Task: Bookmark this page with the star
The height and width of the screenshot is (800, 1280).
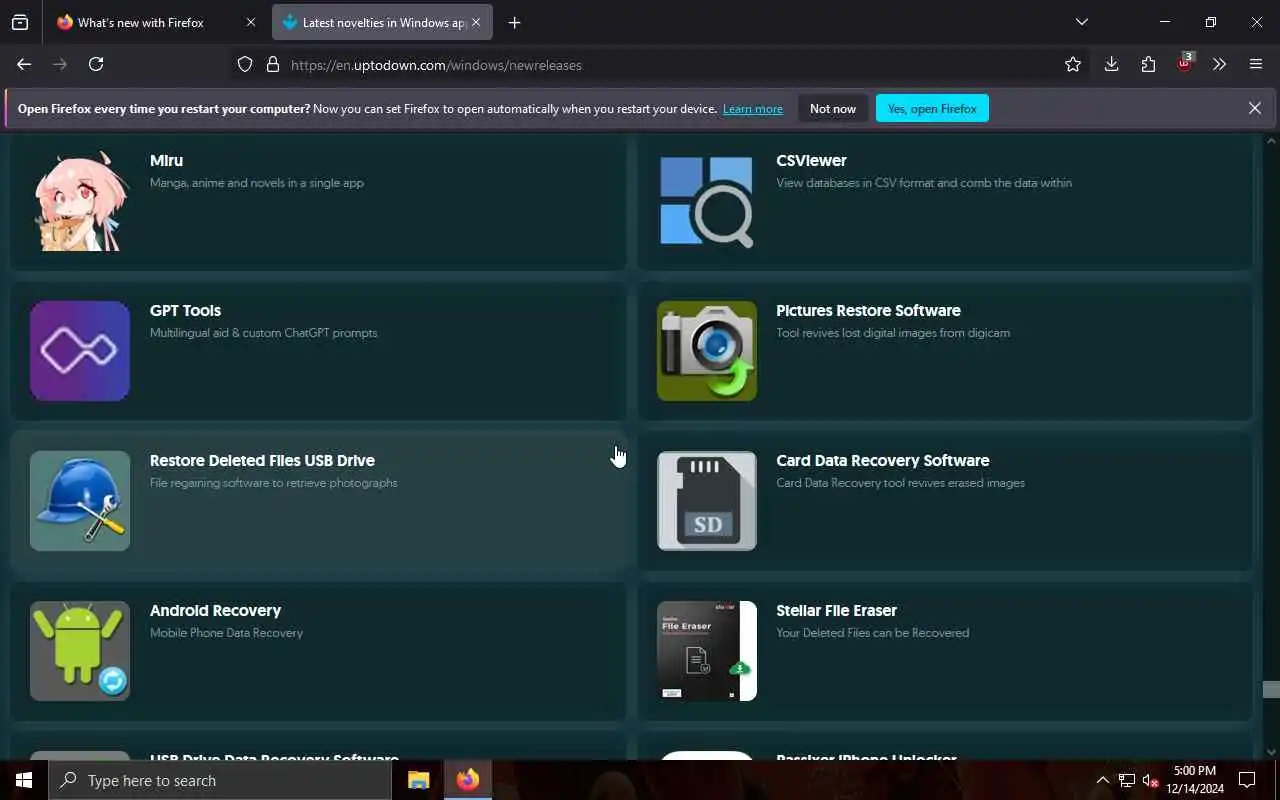Action: click(x=1073, y=64)
